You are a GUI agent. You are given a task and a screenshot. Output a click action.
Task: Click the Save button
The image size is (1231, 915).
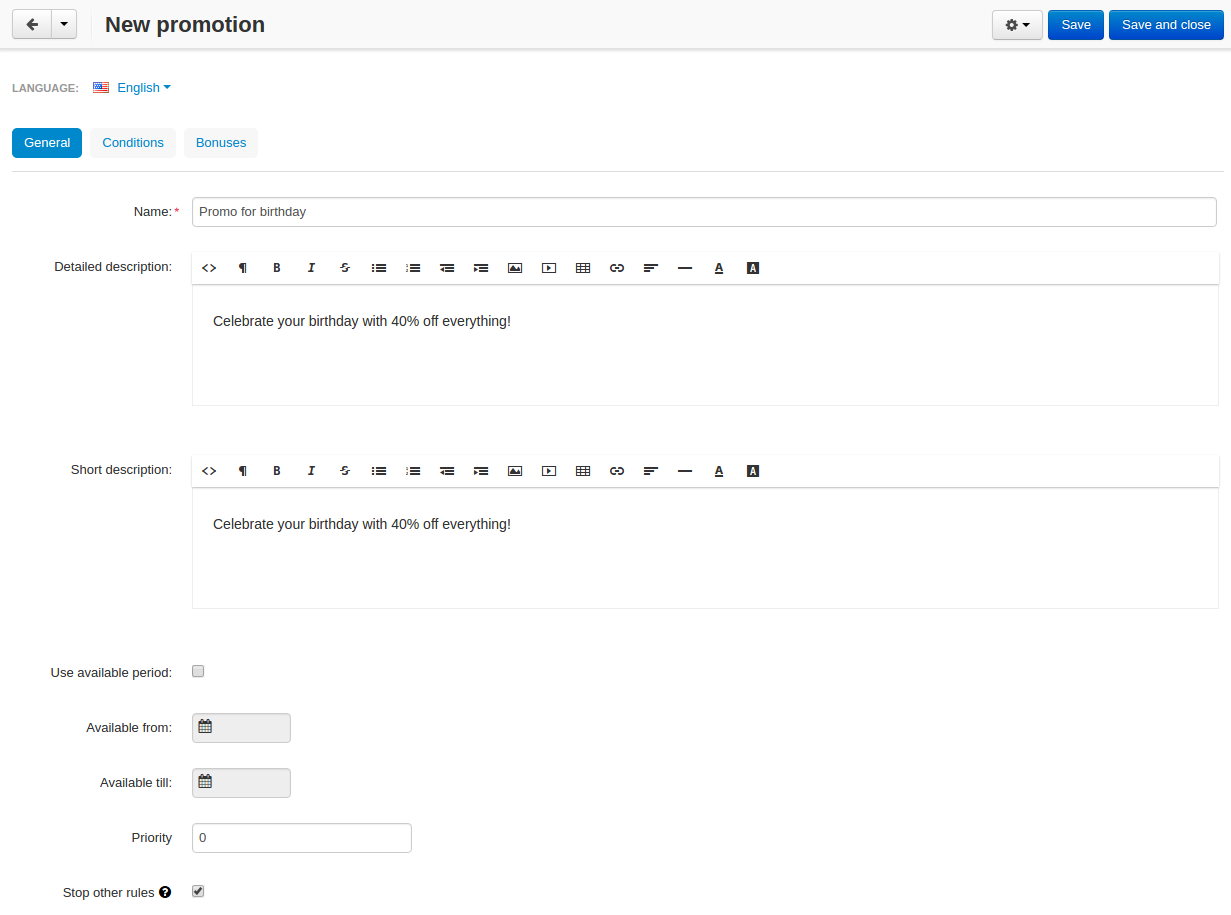tap(1076, 25)
